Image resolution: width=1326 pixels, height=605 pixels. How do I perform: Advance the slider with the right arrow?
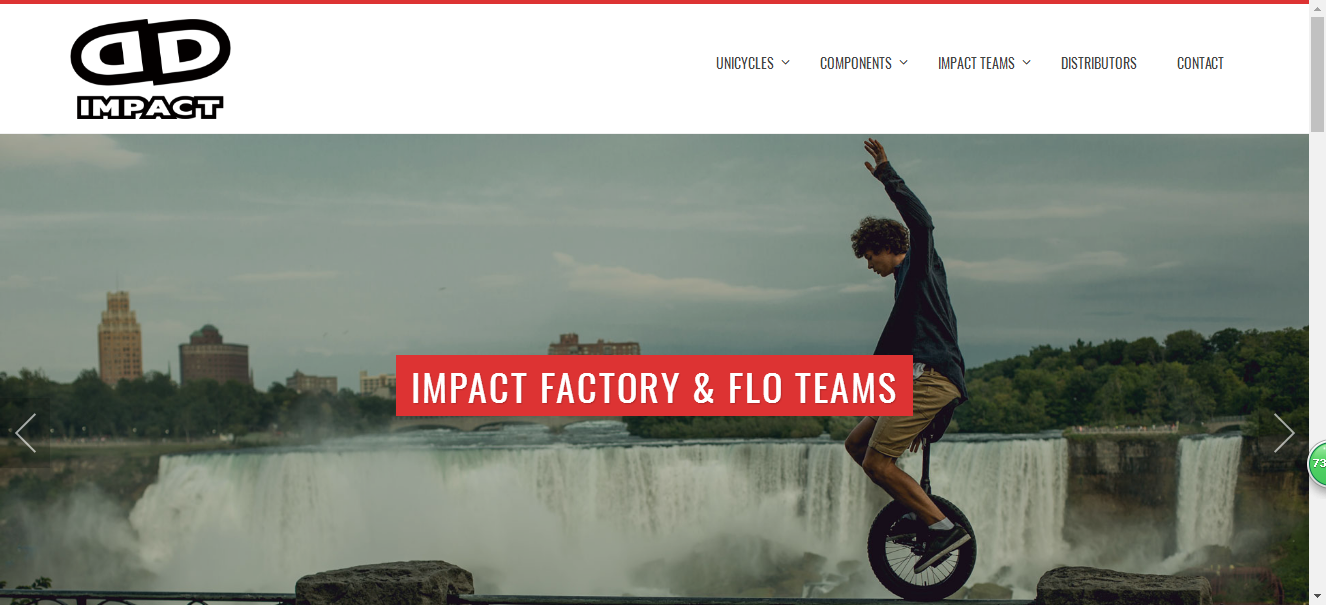pos(1284,433)
